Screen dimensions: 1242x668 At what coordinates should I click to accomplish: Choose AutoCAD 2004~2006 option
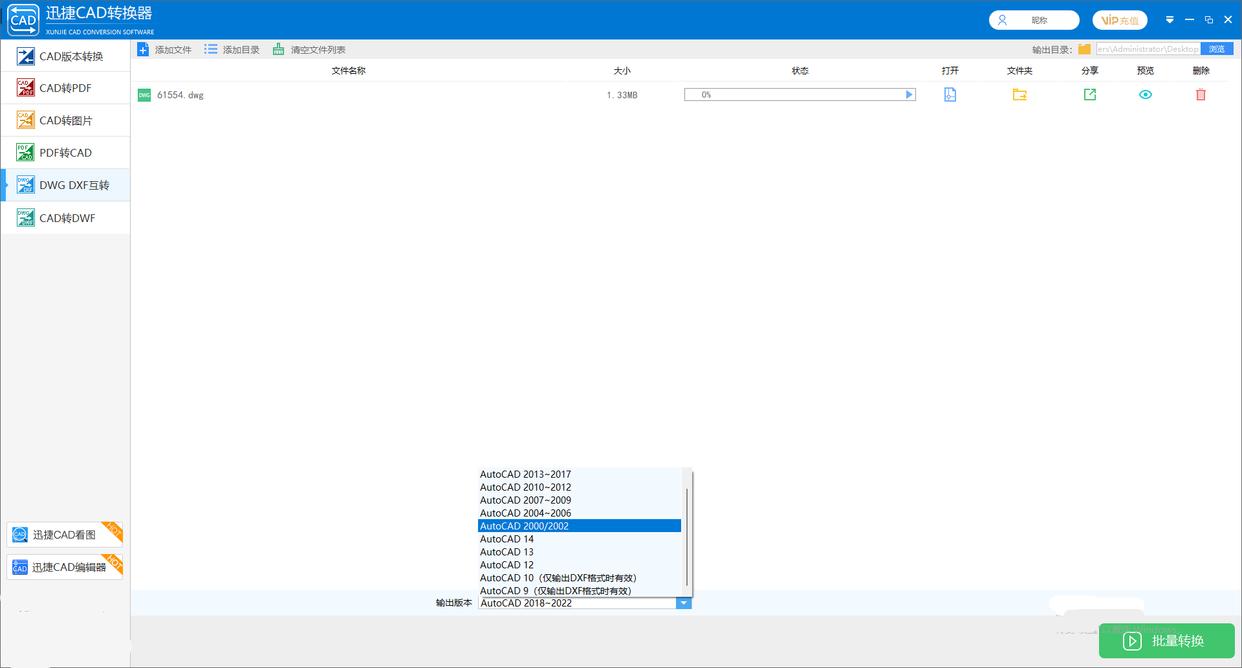pyautogui.click(x=580, y=513)
